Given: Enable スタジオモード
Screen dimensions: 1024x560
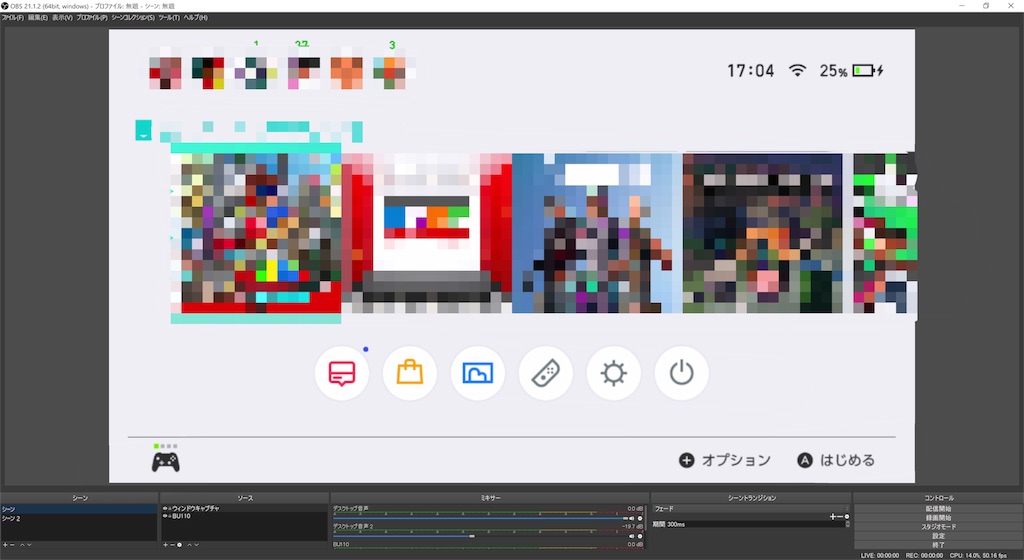Looking at the screenshot, I should click(938, 527).
